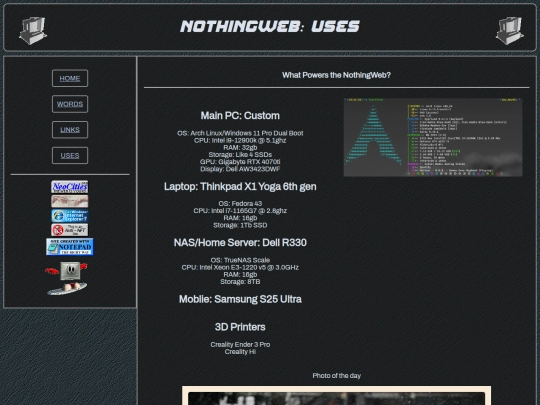Click the computer icon left of the title

(x=33, y=31)
